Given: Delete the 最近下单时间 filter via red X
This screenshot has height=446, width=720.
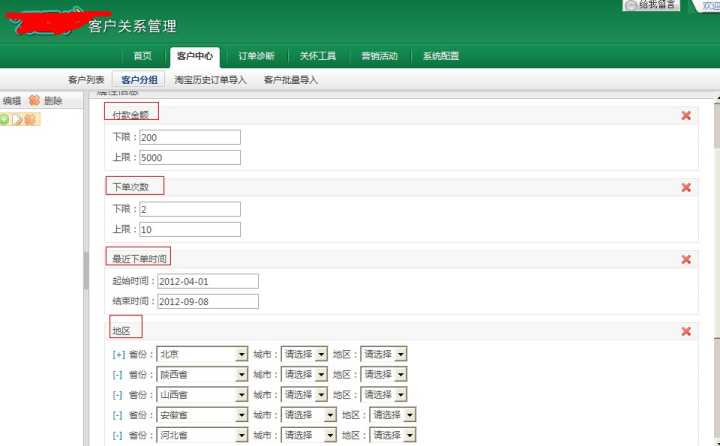Looking at the screenshot, I should click(x=686, y=259).
